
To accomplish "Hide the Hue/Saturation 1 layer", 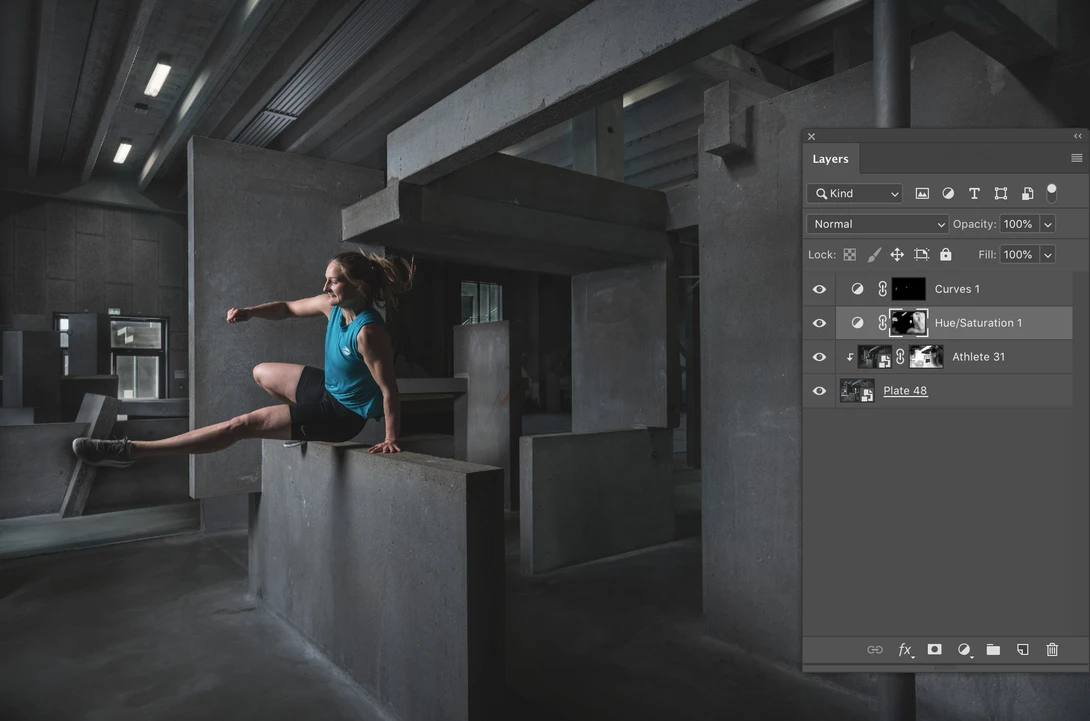I will click(x=820, y=323).
